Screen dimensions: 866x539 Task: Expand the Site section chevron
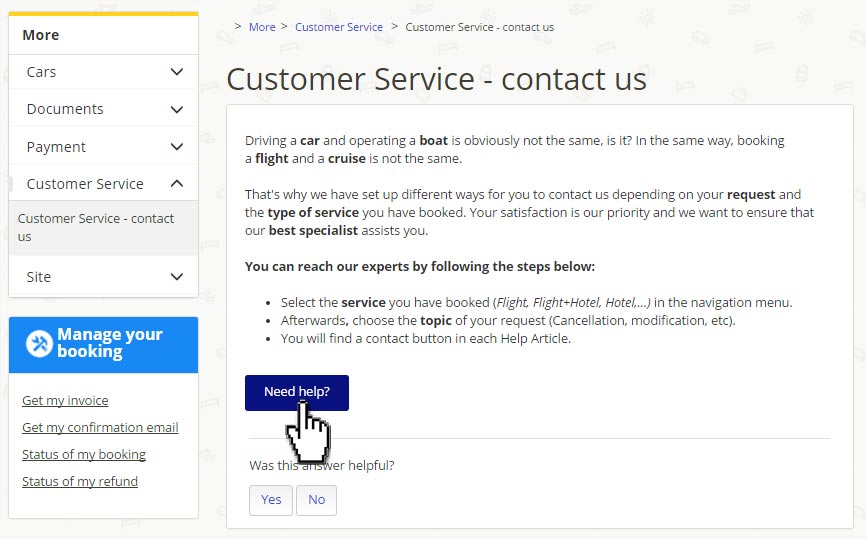pos(177,277)
